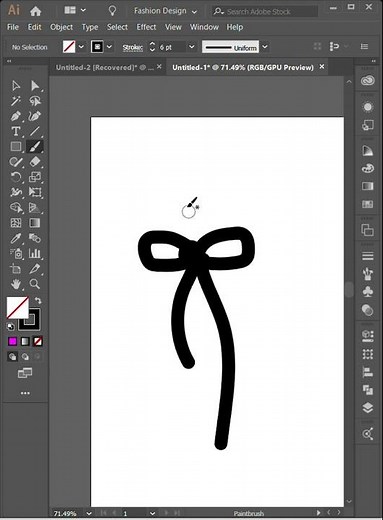Open the Fashion Design workspace dropdown
This screenshot has height=520, width=383.
click(165, 11)
